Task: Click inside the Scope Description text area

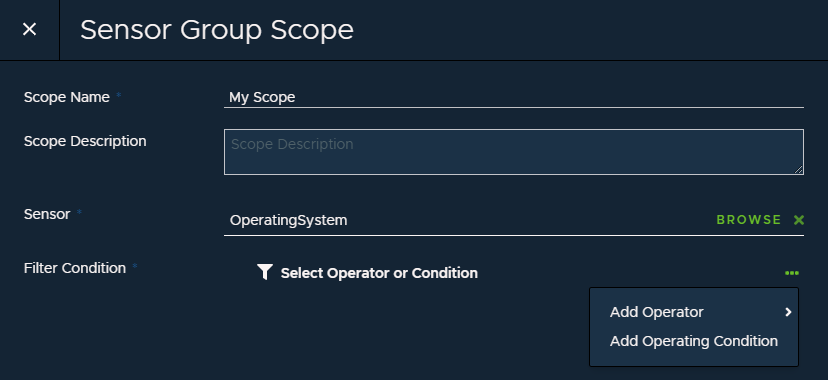Action: click(514, 152)
